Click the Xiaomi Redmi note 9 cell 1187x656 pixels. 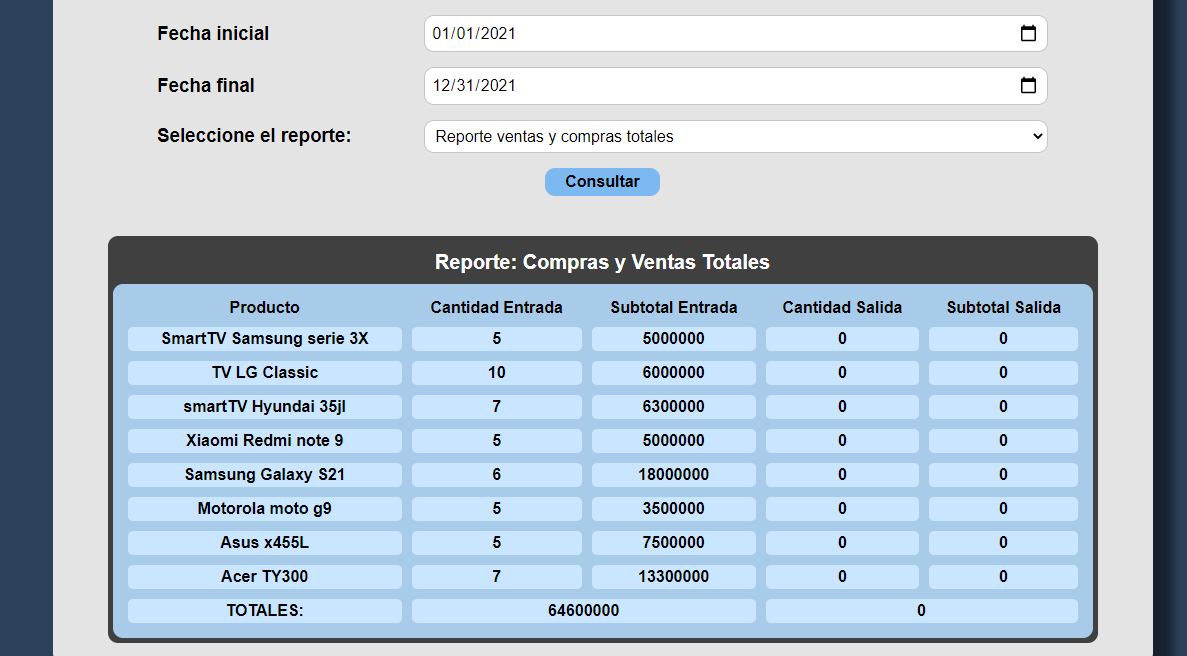point(264,441)
